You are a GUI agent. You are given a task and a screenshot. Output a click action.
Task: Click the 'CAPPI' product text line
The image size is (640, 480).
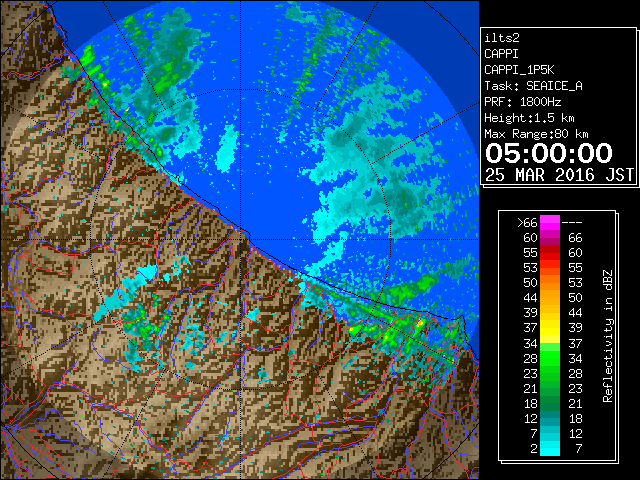click(x=501, y=54)
